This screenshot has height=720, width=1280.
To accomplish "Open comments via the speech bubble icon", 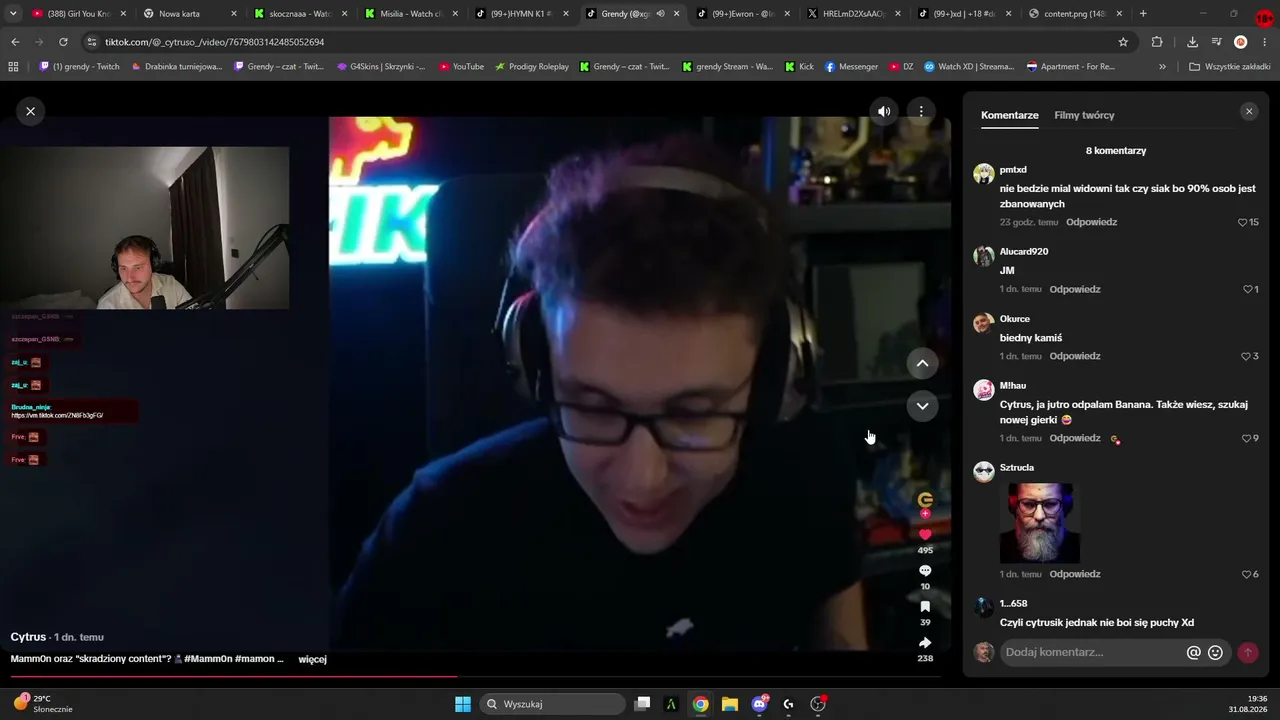I will tap(925, 571).
